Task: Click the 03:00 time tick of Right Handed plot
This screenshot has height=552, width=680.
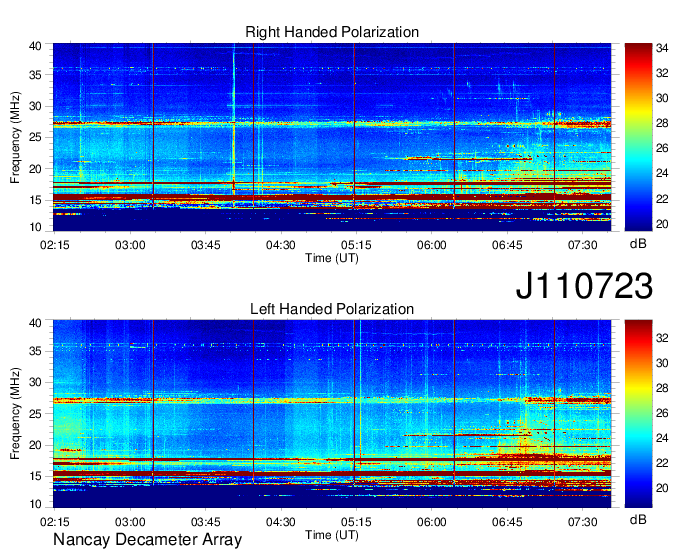Action: pos(130,245)
